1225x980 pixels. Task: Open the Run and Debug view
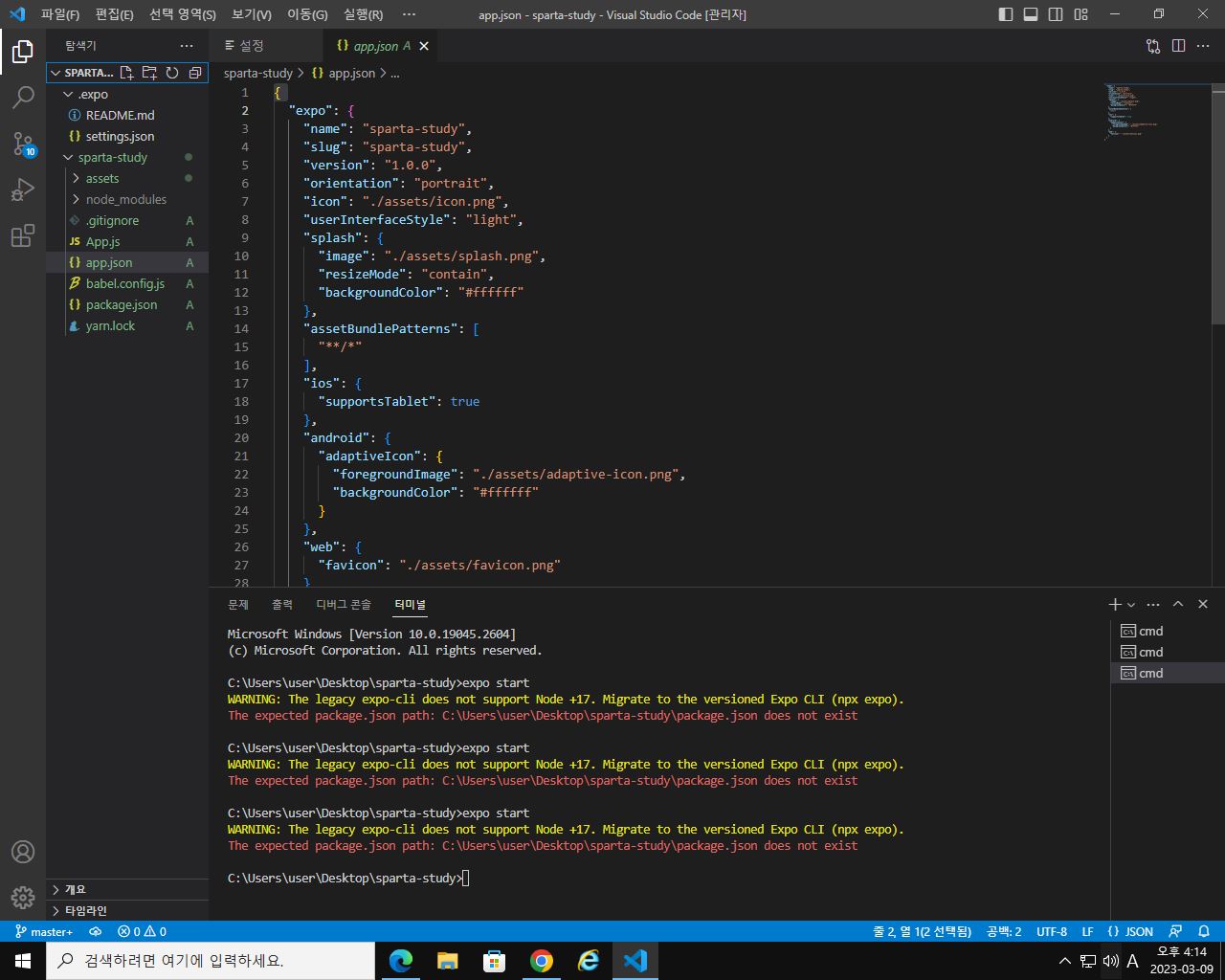23,189
